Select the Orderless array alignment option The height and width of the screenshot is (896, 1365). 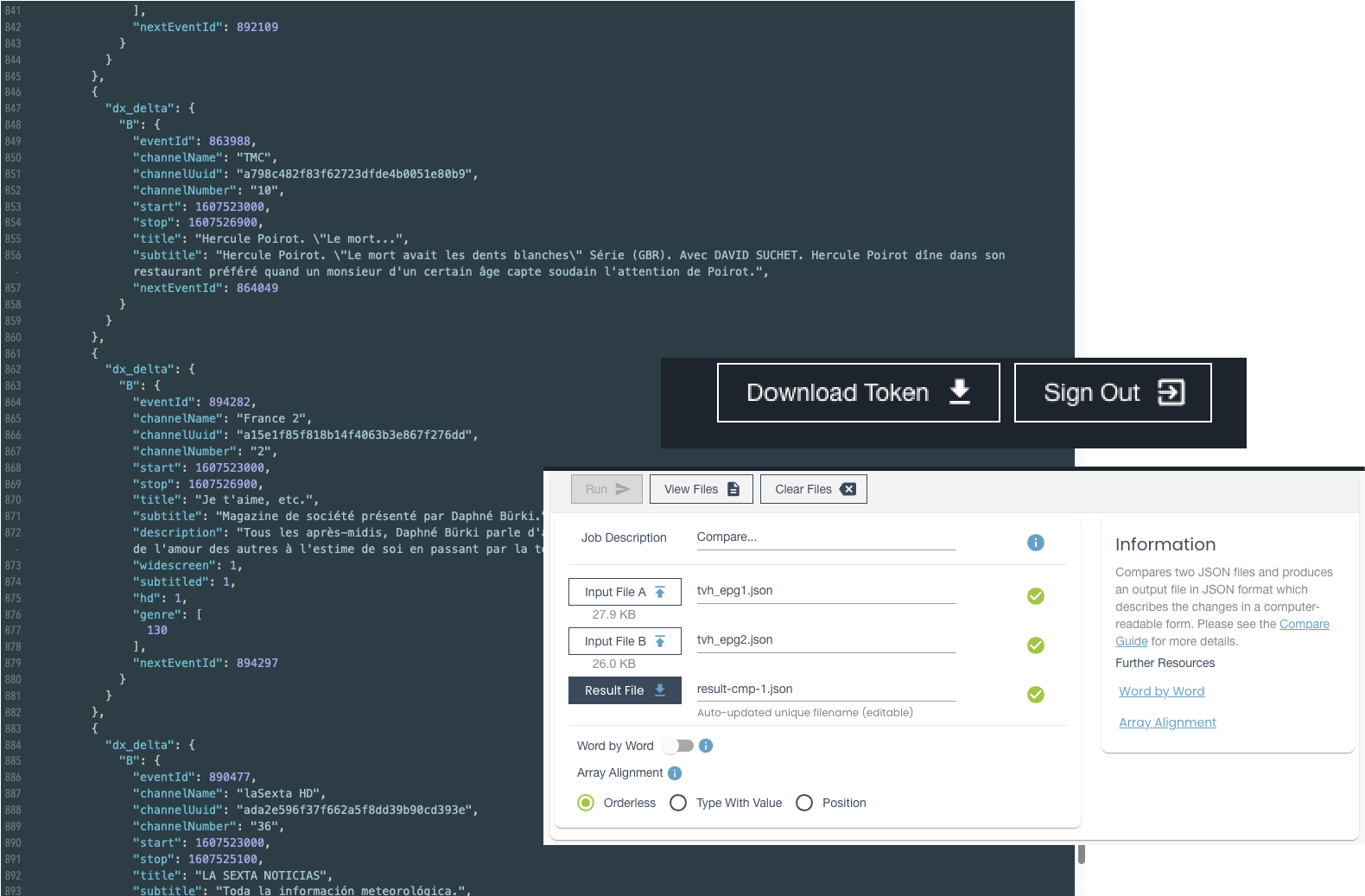click(x=586, y=803)
